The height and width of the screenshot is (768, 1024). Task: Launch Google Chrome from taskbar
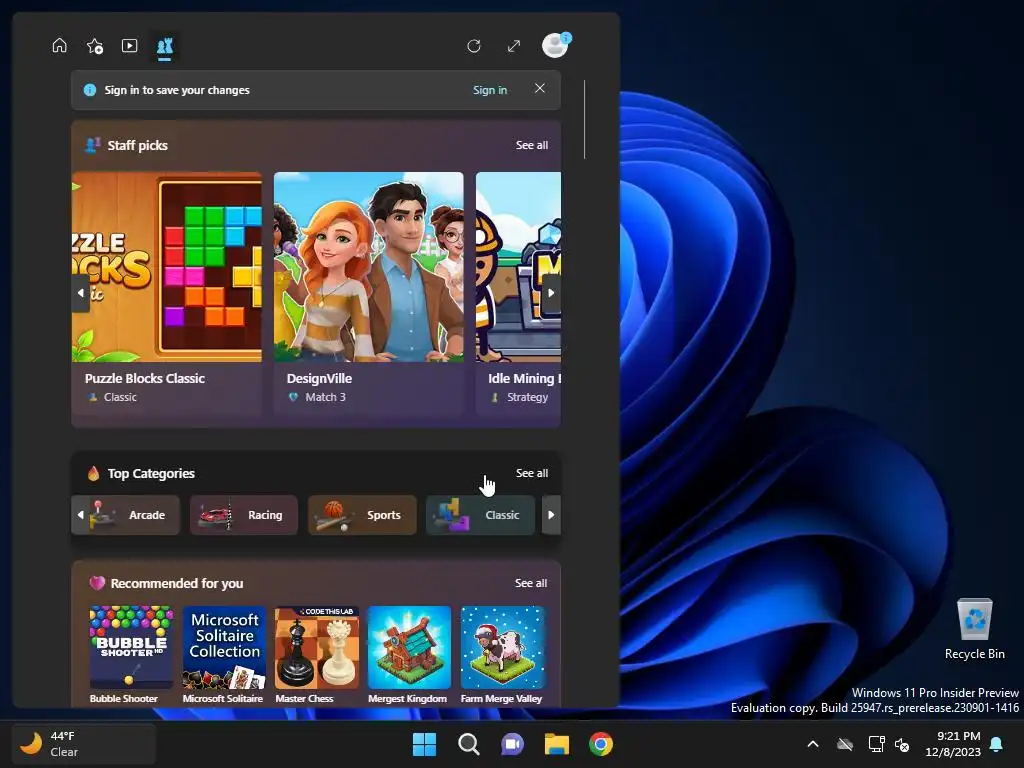pyautogui.click(x=601, y=744)
